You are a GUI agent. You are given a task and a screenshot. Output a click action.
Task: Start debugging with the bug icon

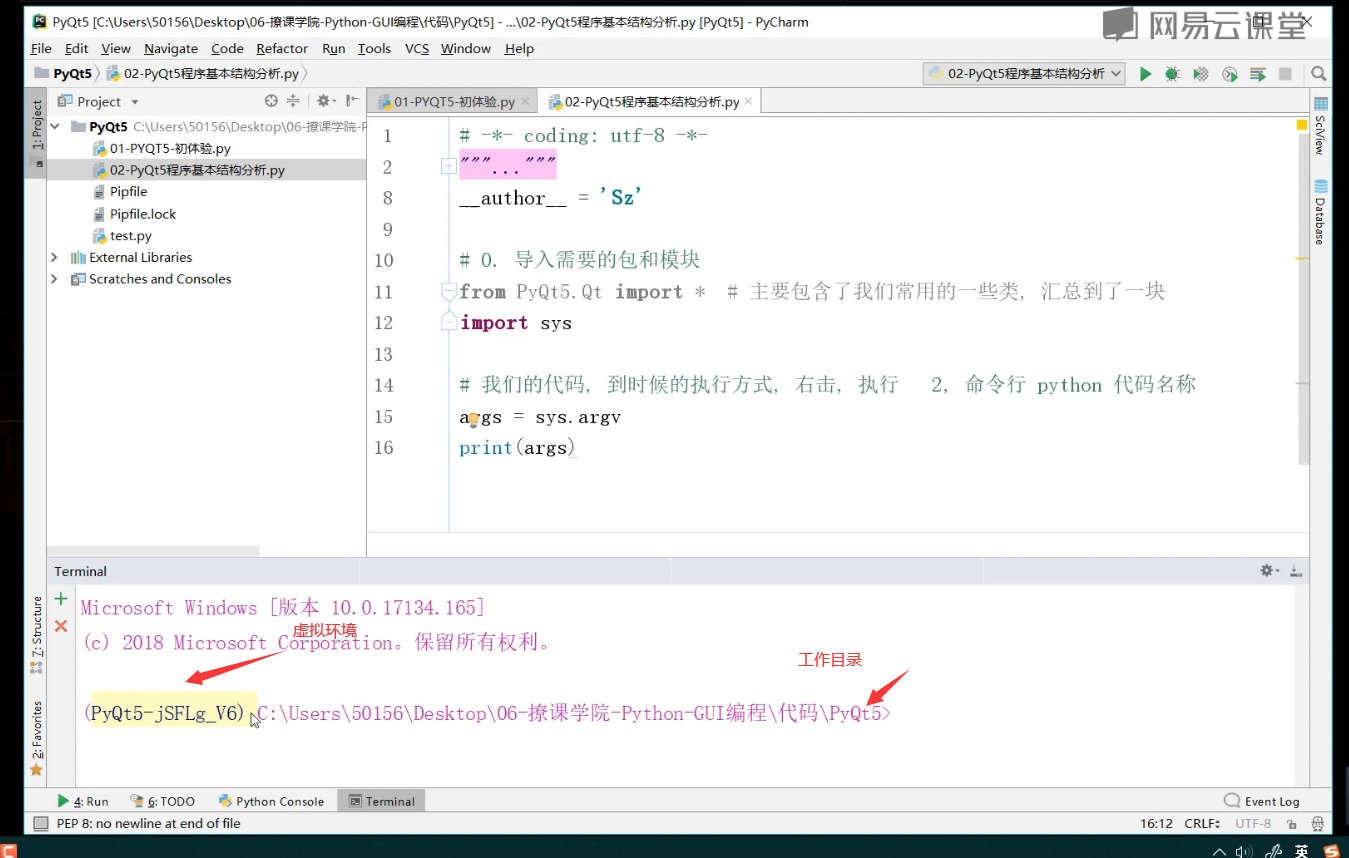[x=1173, y=73]
